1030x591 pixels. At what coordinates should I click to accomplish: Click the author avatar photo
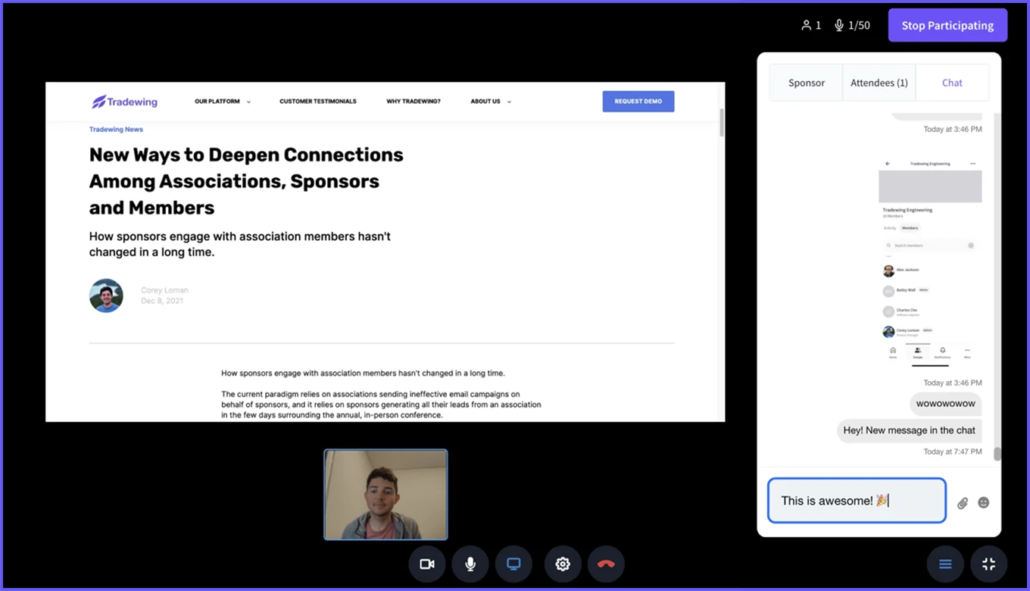(106, 296)
